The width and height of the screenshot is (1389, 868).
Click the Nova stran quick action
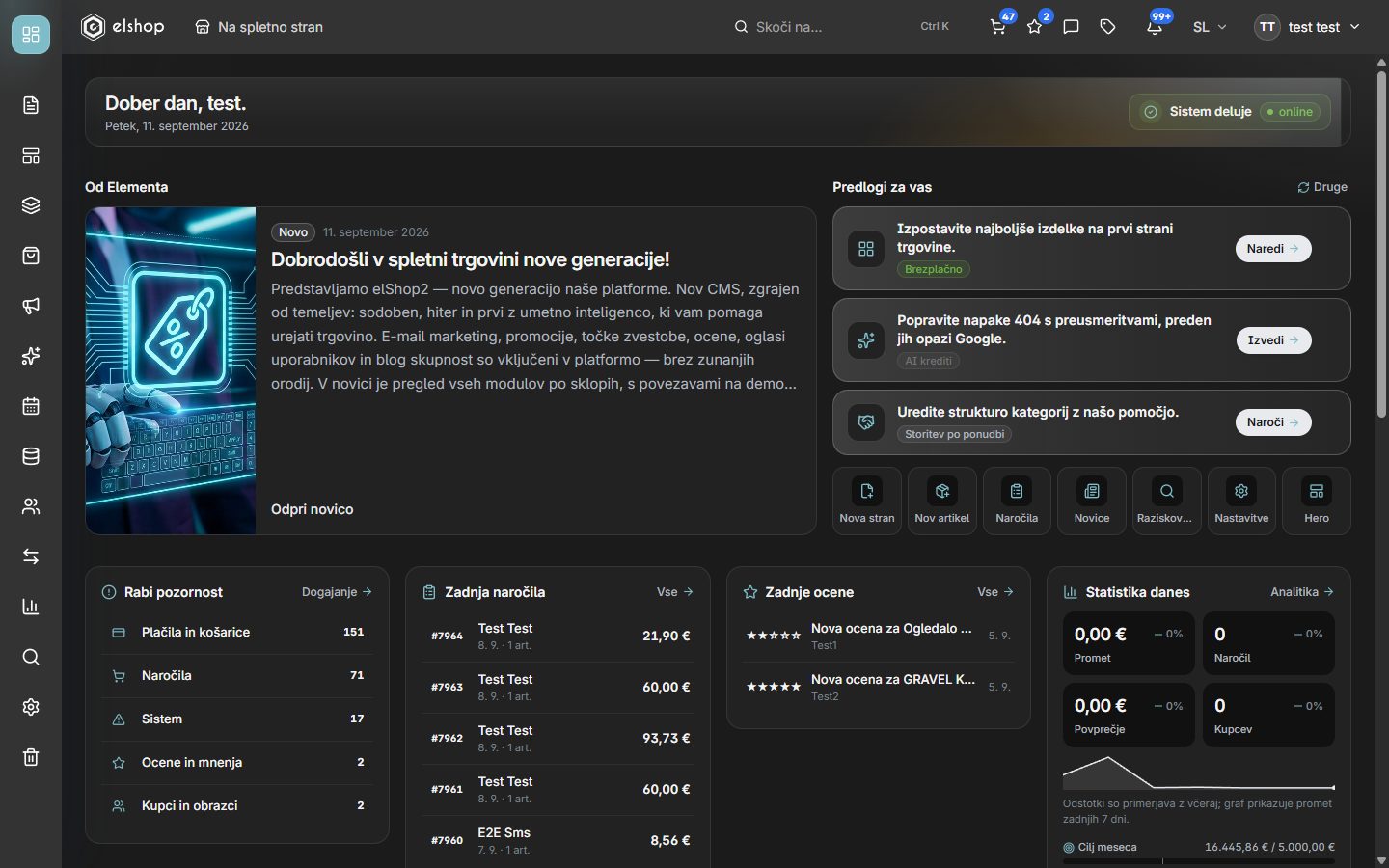tap(867, 501)
